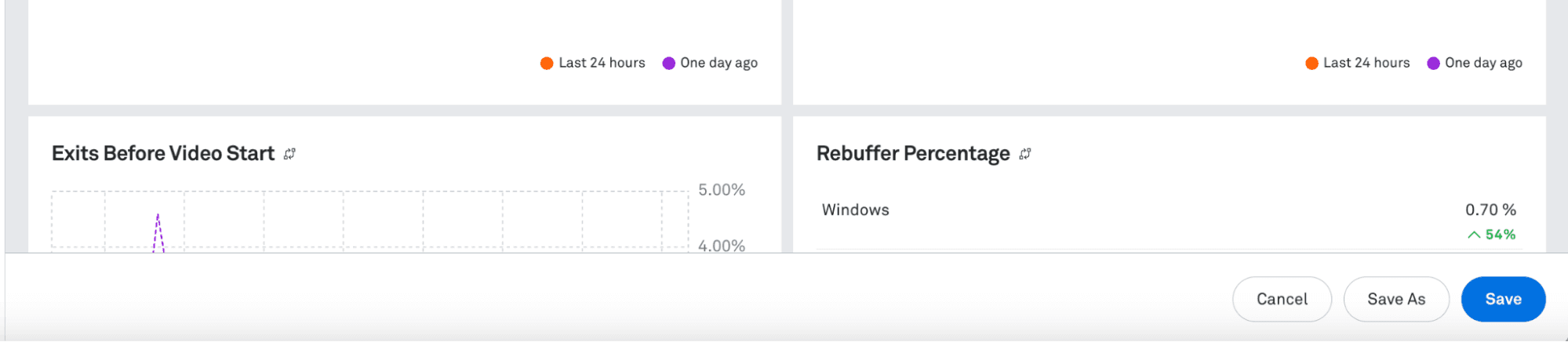
Task: Click the orange legend dot in the right panel
Action: pyautogui.click(x=1312, y=64)
